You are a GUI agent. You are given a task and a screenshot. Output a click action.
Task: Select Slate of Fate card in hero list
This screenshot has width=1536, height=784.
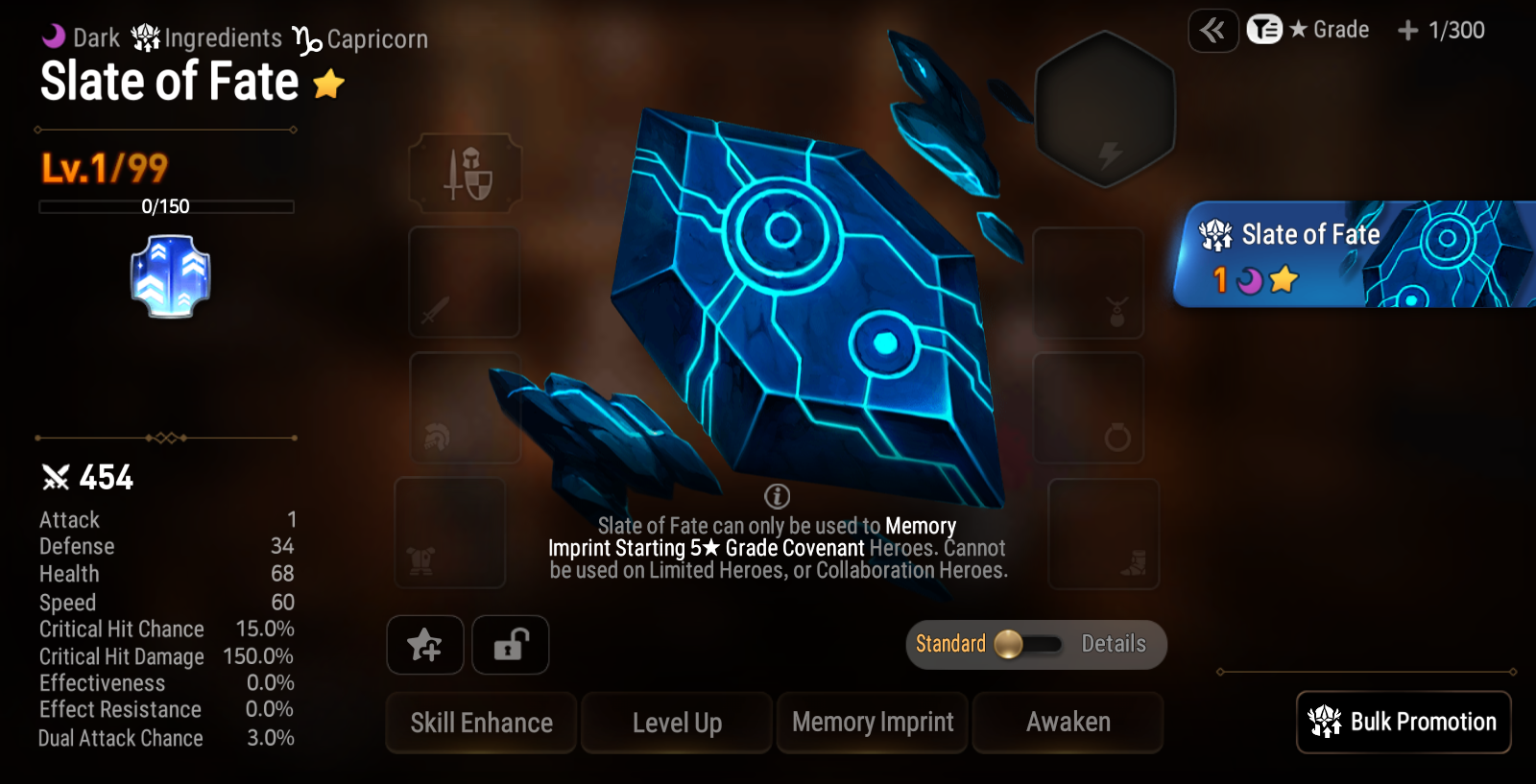click(1355, 254)
